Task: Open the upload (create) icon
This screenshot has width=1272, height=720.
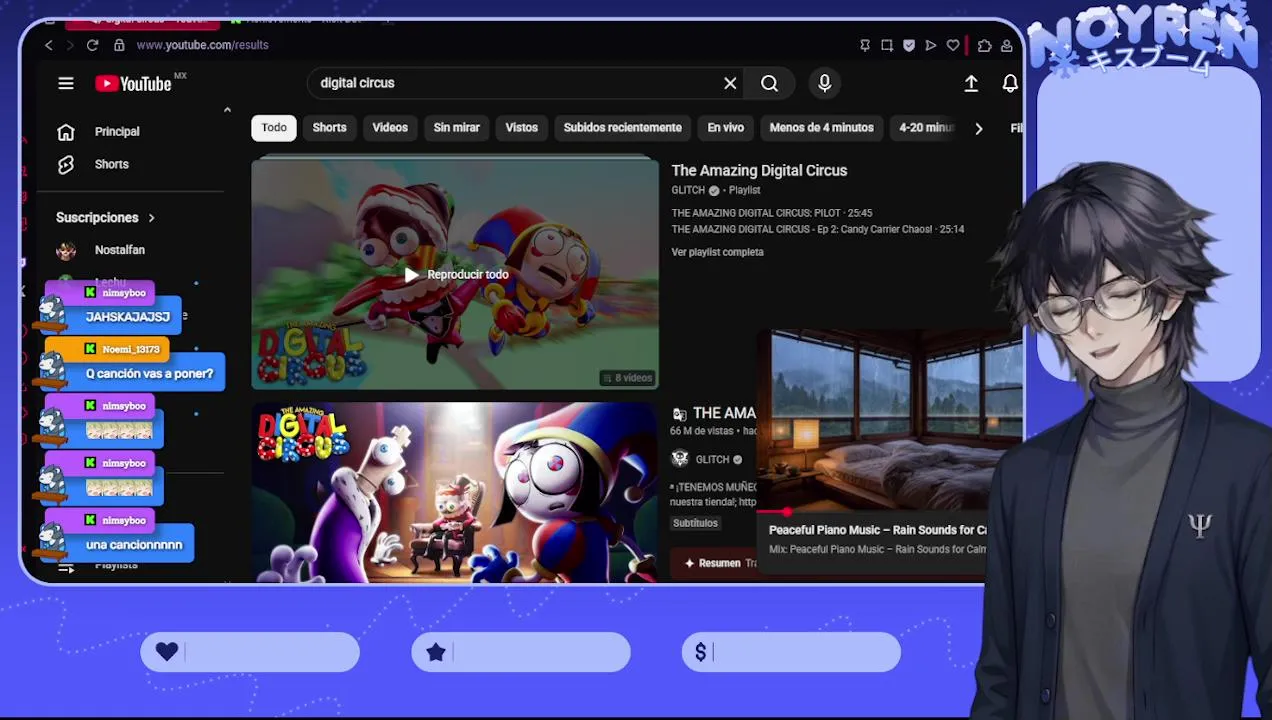Action: click(971, 84)
